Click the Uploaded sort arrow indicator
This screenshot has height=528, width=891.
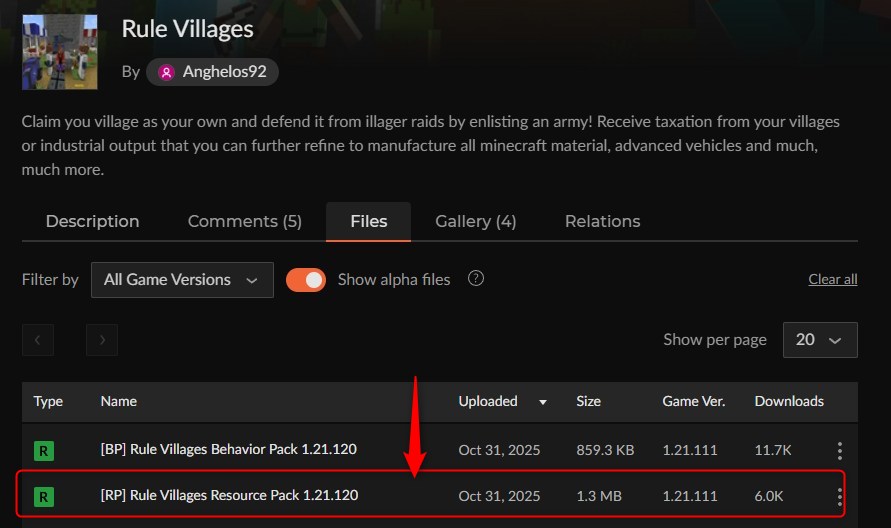point(543,402)
